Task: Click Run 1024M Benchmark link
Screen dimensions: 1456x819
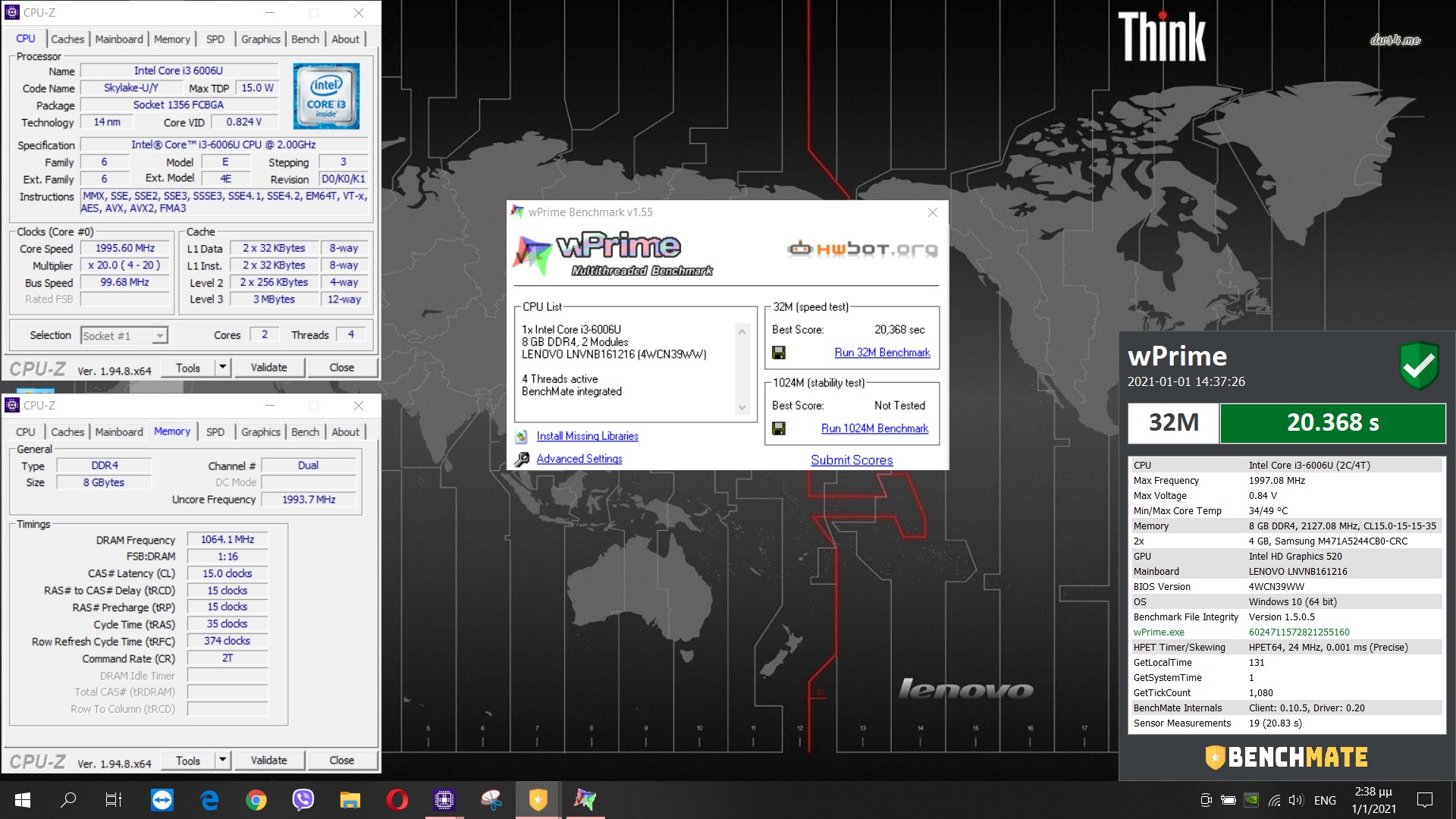Action: (874, 428)
